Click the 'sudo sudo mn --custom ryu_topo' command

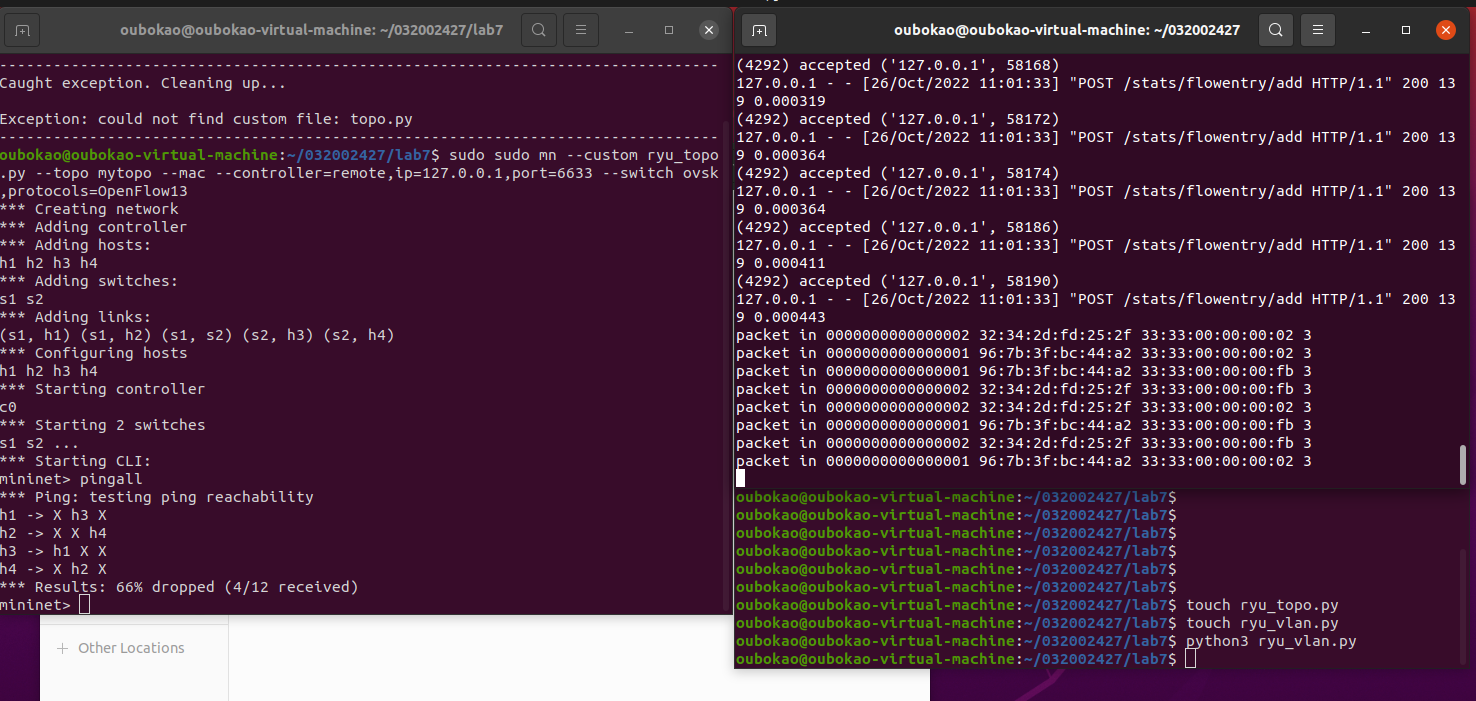tap(584, 155)
